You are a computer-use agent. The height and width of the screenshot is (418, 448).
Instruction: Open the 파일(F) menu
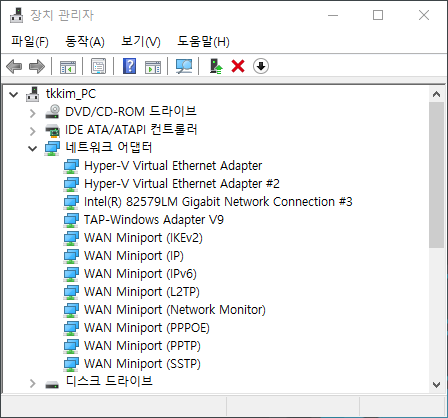30,41
